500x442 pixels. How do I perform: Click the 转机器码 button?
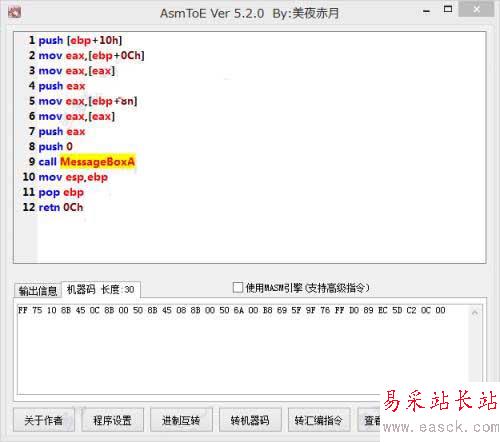250,420
